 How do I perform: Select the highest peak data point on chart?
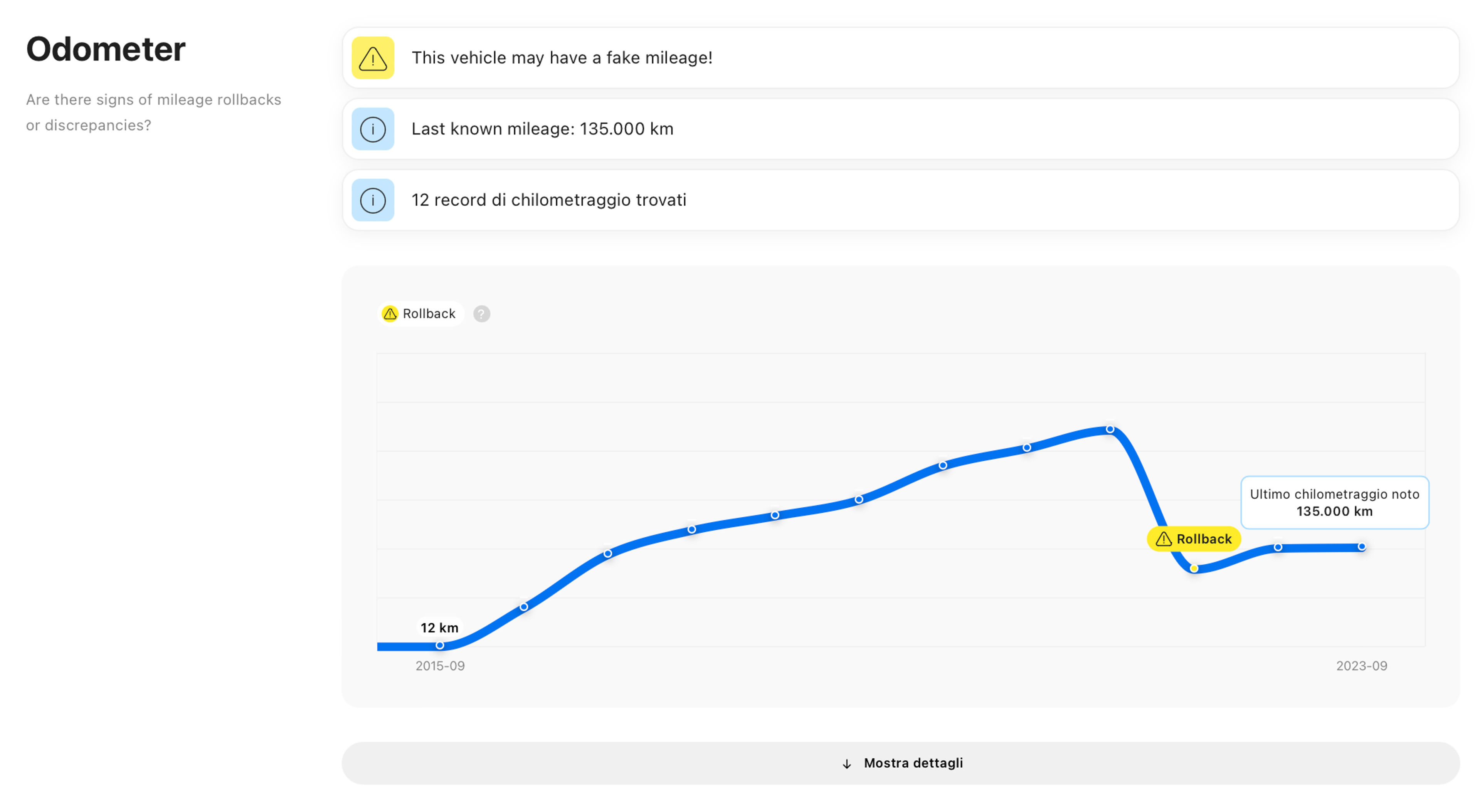pos(1110,429)
